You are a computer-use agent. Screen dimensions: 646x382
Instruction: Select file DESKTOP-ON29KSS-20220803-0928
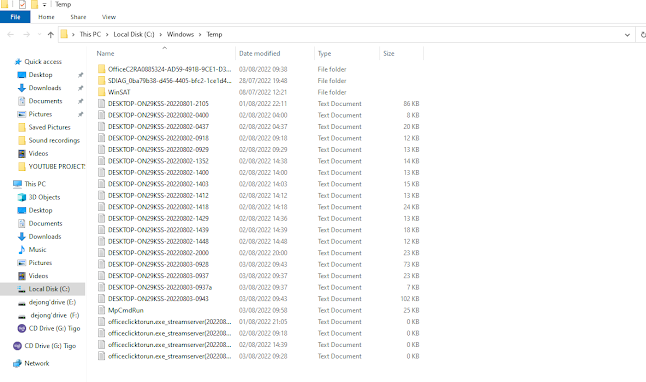click(x=158, y=264)
